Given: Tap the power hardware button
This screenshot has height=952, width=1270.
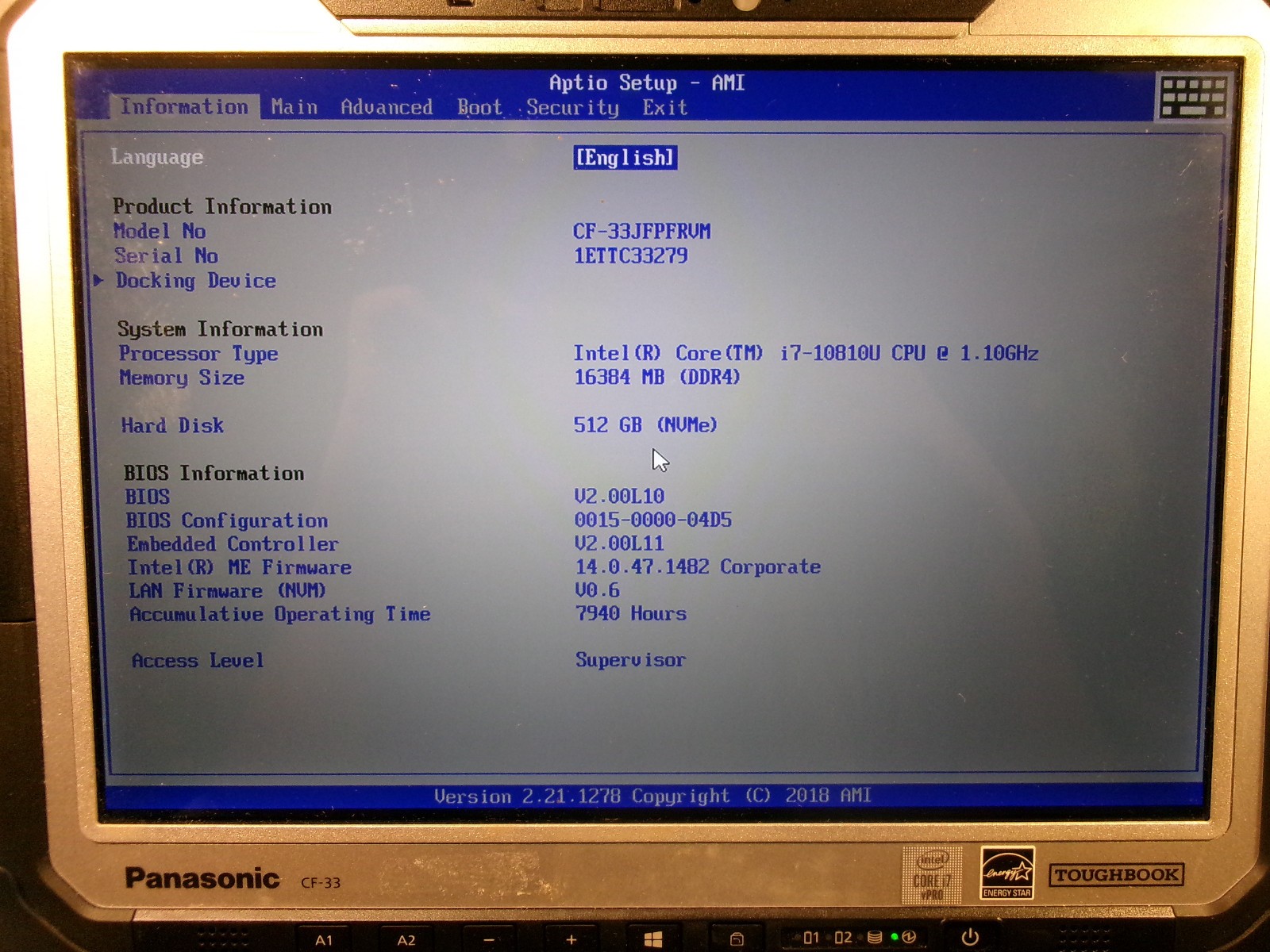Looking at the screenshot, I should click(x=970, y=938).
